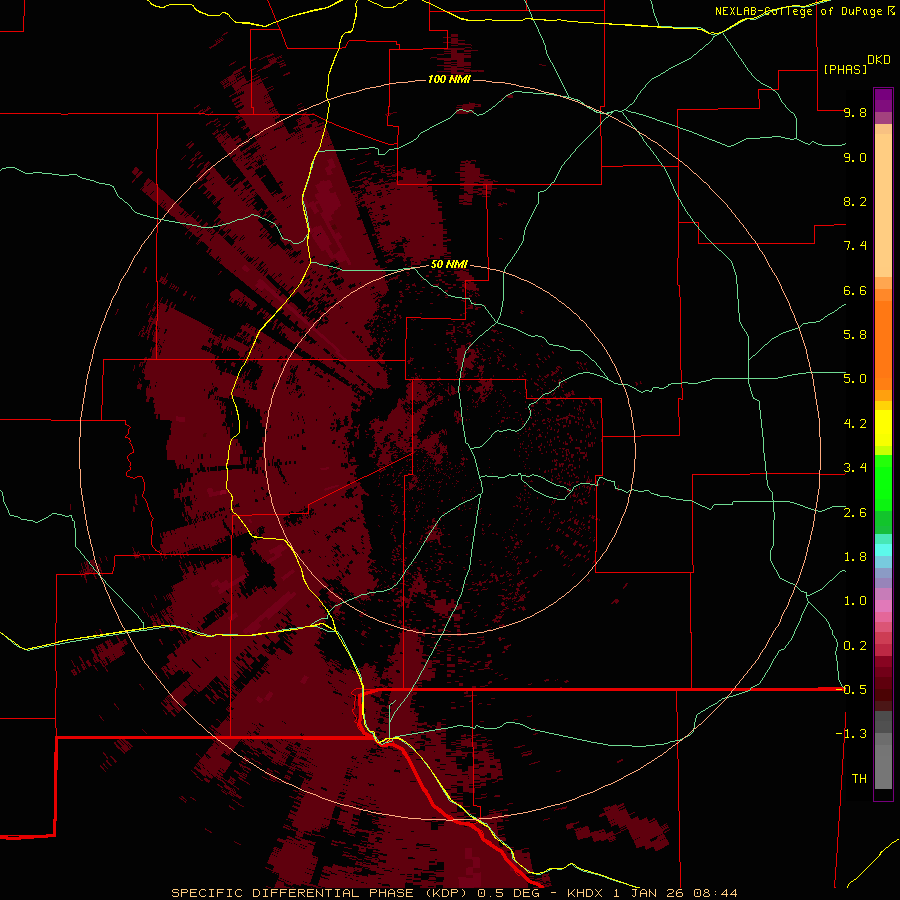Pick the cyan swatch on the color bar

883,550
